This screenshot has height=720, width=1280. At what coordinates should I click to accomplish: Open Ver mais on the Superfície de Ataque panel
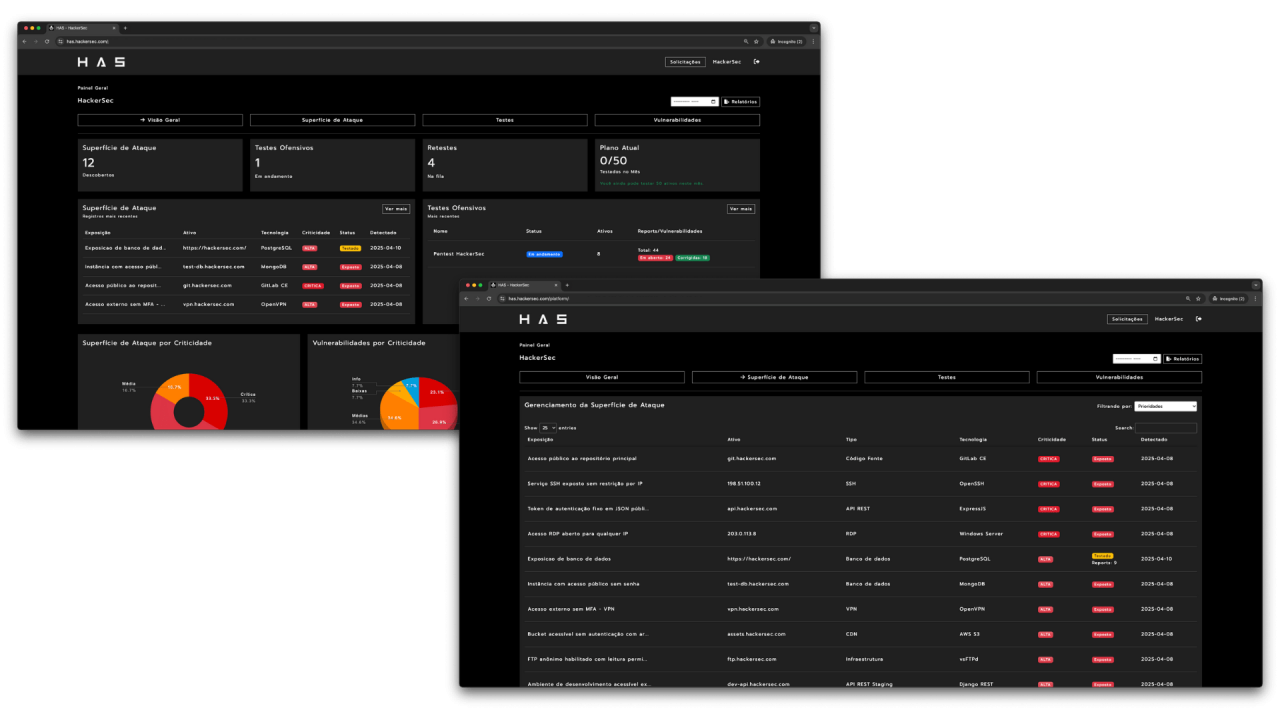(x=395, y=208)
